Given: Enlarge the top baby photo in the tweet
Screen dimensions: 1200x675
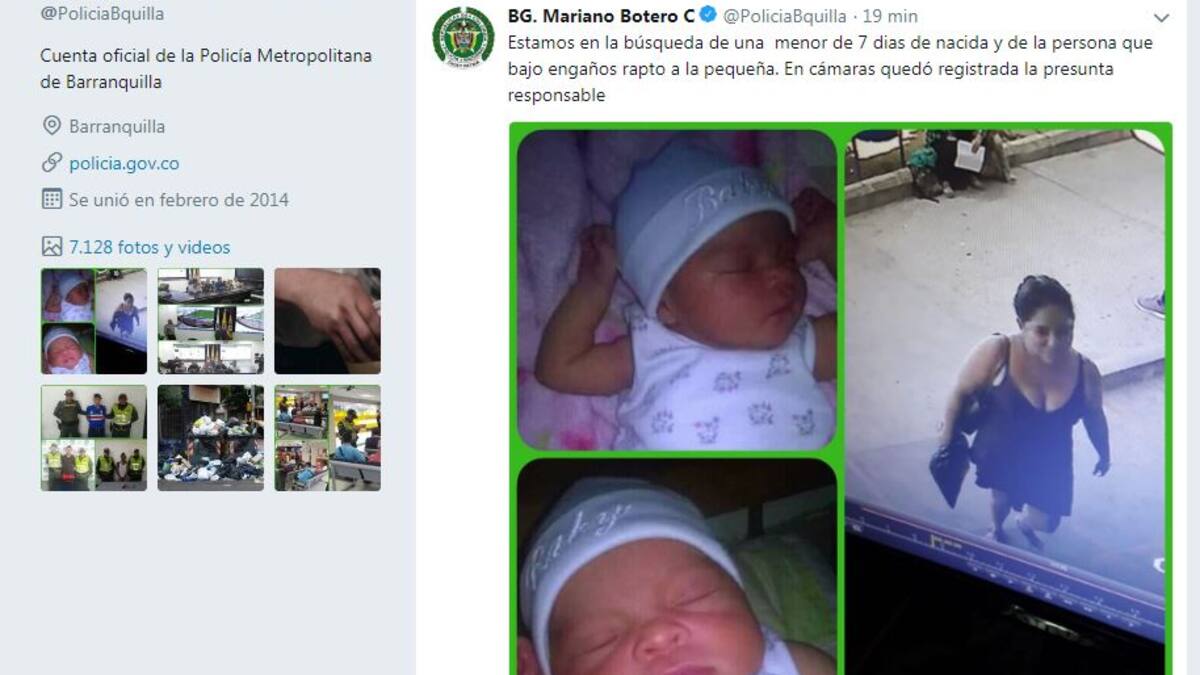Looking at the screenshot, I should click(677, 290).
